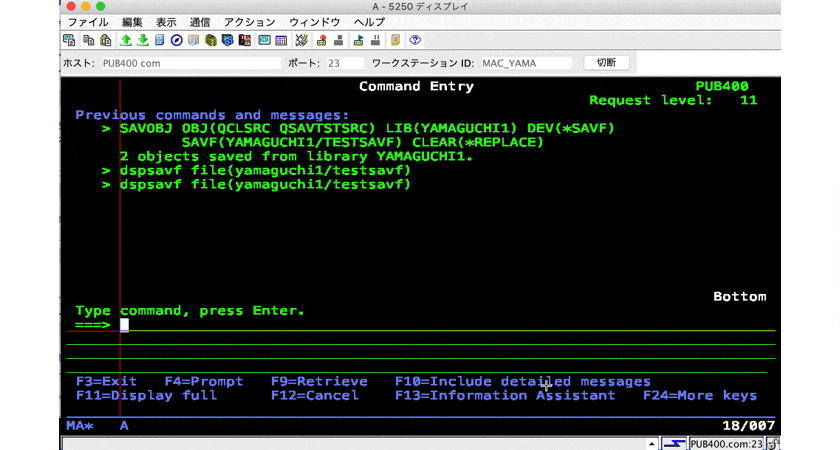
Task: Click the yellow scroll script icon
Action: point(395,40)
